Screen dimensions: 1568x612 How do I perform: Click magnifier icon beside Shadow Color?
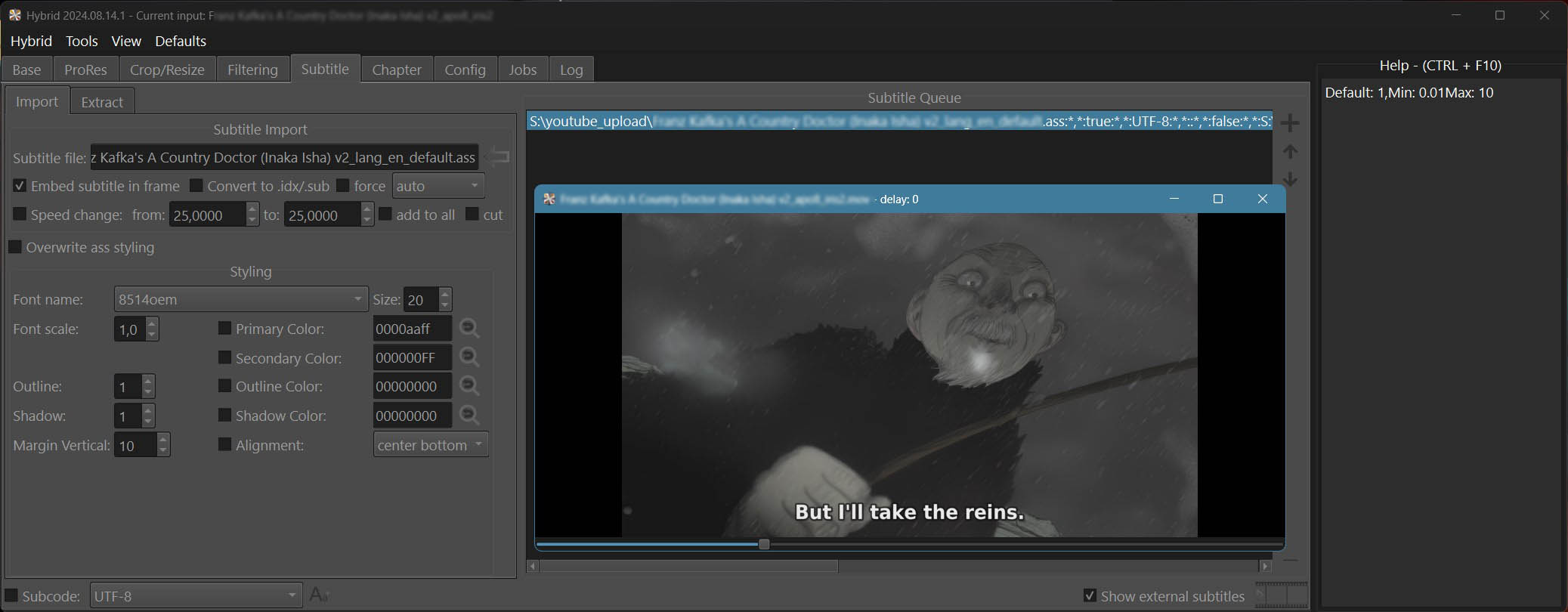(x=469, y=416)
